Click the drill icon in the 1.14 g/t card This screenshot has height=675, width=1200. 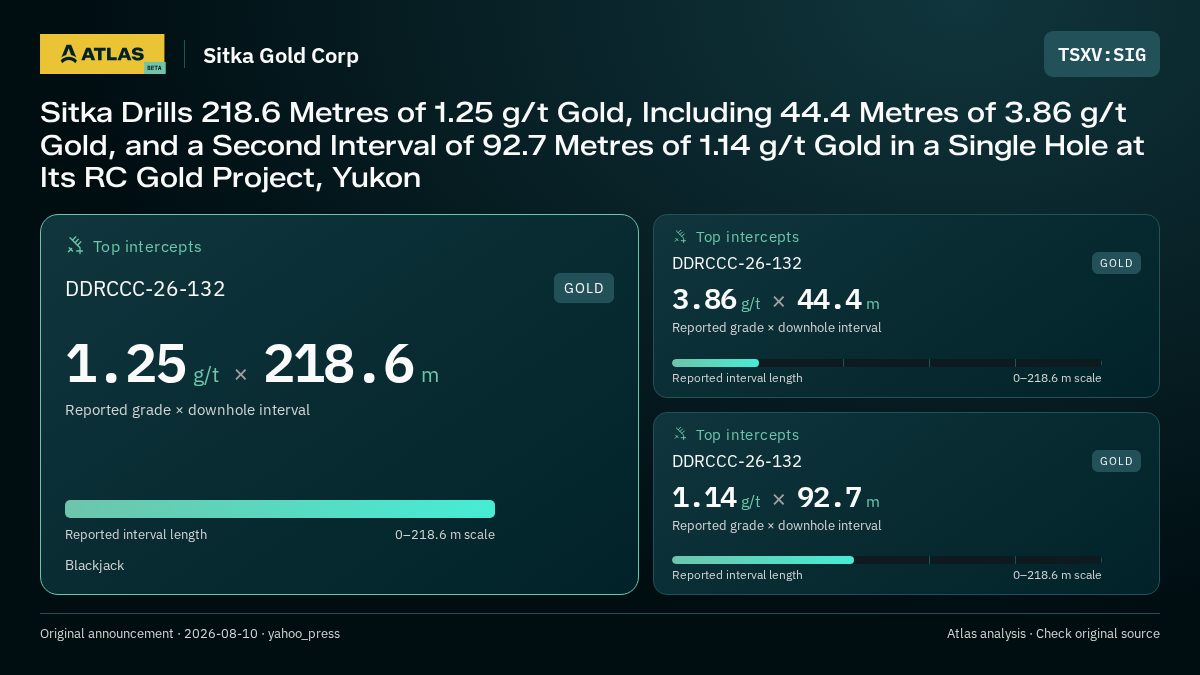[680, 434]
